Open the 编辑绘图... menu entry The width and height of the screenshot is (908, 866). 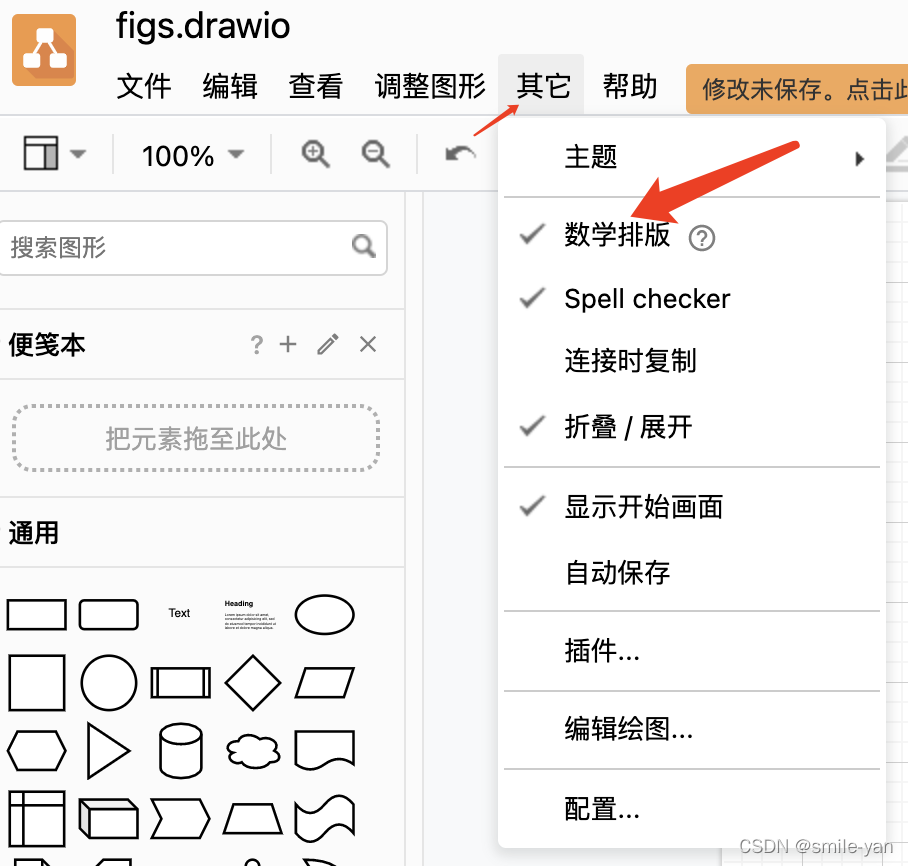pos(691,729)
